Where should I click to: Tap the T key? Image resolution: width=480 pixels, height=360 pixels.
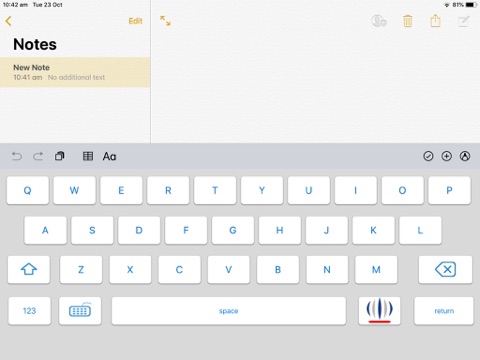click(x=215, y=190)
